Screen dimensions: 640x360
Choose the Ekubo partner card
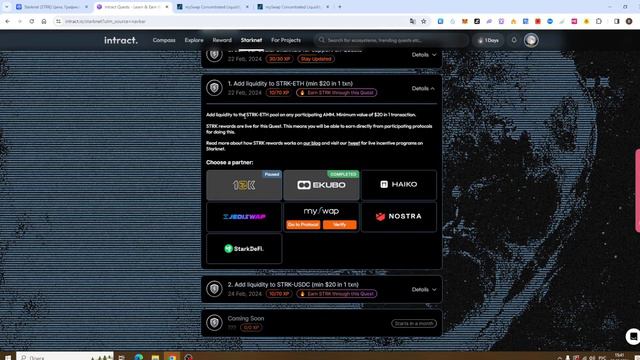pyautogui.click(x=321, y=185)
